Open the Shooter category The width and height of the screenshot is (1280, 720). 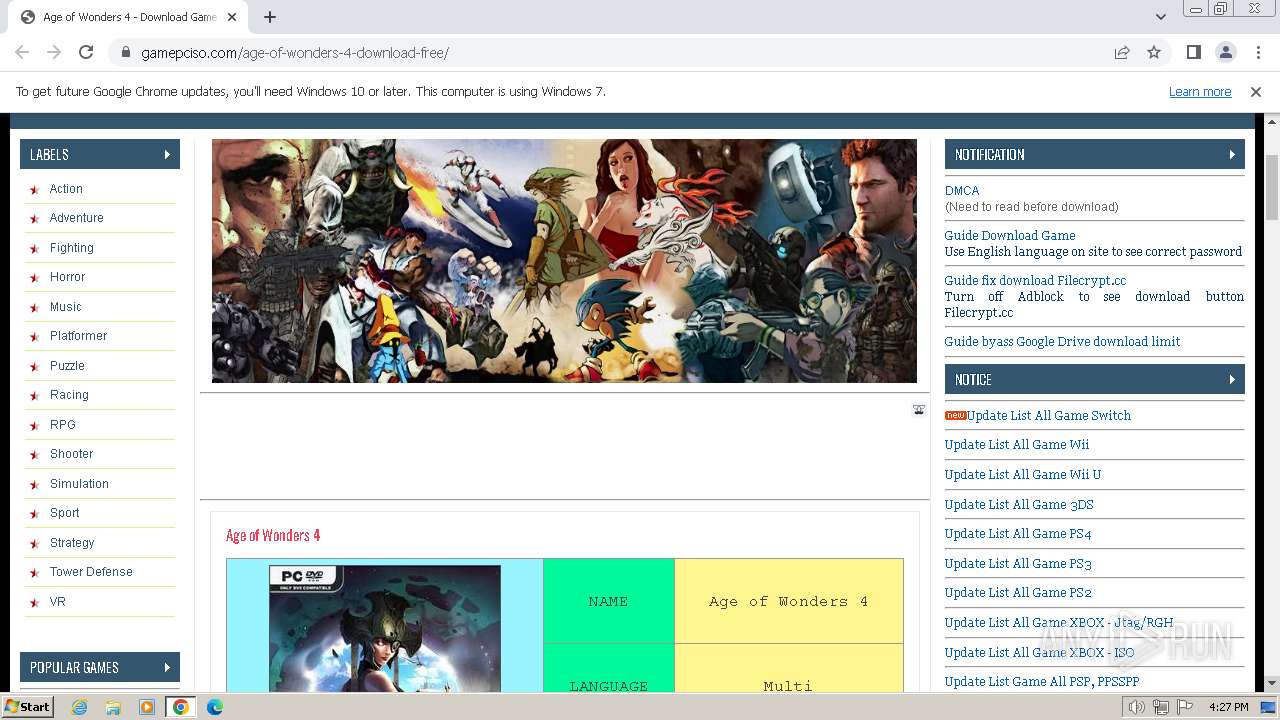coord(71,454)
